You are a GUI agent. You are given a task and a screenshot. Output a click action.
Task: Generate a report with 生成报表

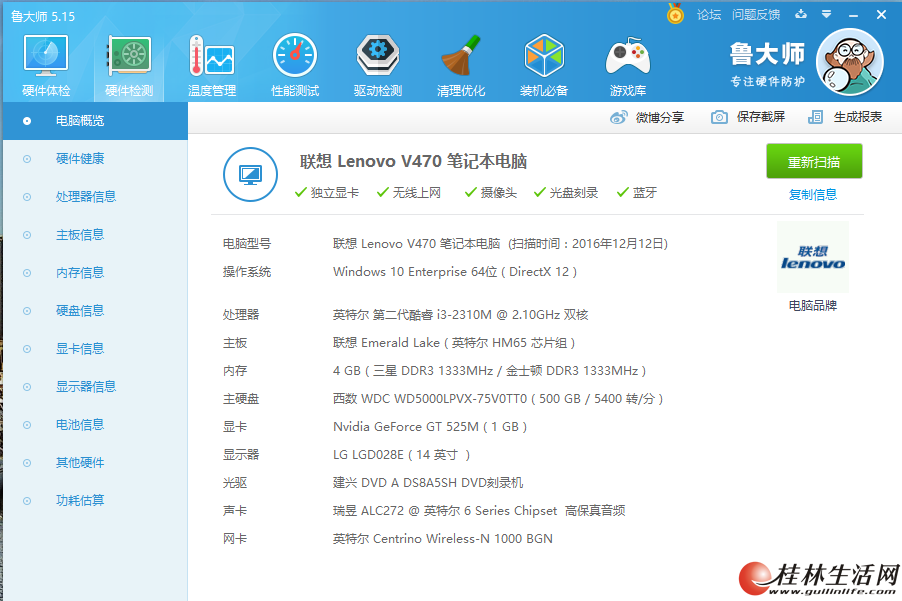point(848,116)
